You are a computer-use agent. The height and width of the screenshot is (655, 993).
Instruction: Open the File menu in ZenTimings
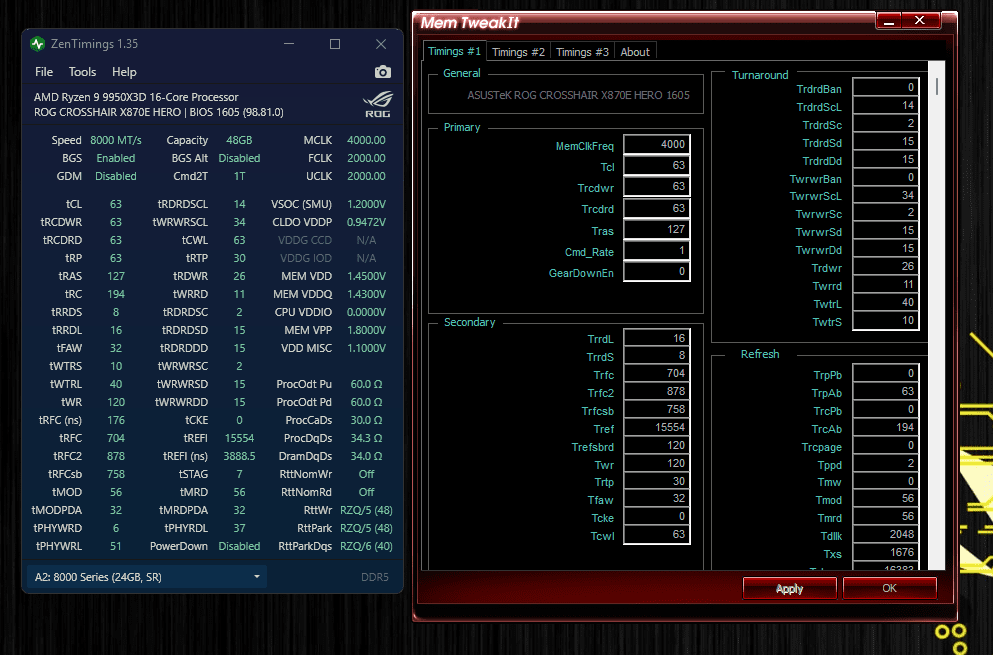tap(44, 72)
